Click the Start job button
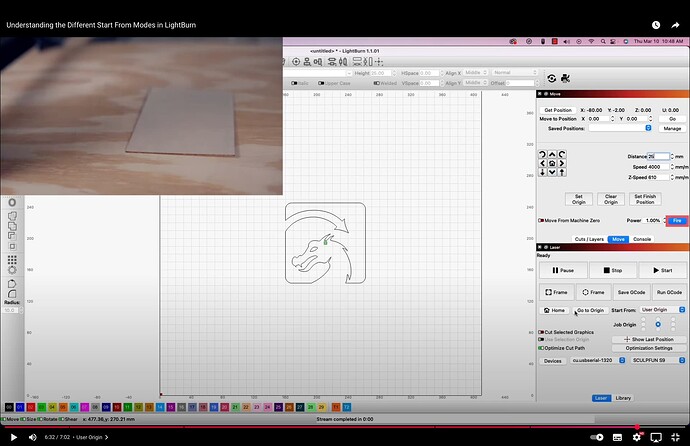The width and height of the screenshot is (690, 446). pos(662,270)
